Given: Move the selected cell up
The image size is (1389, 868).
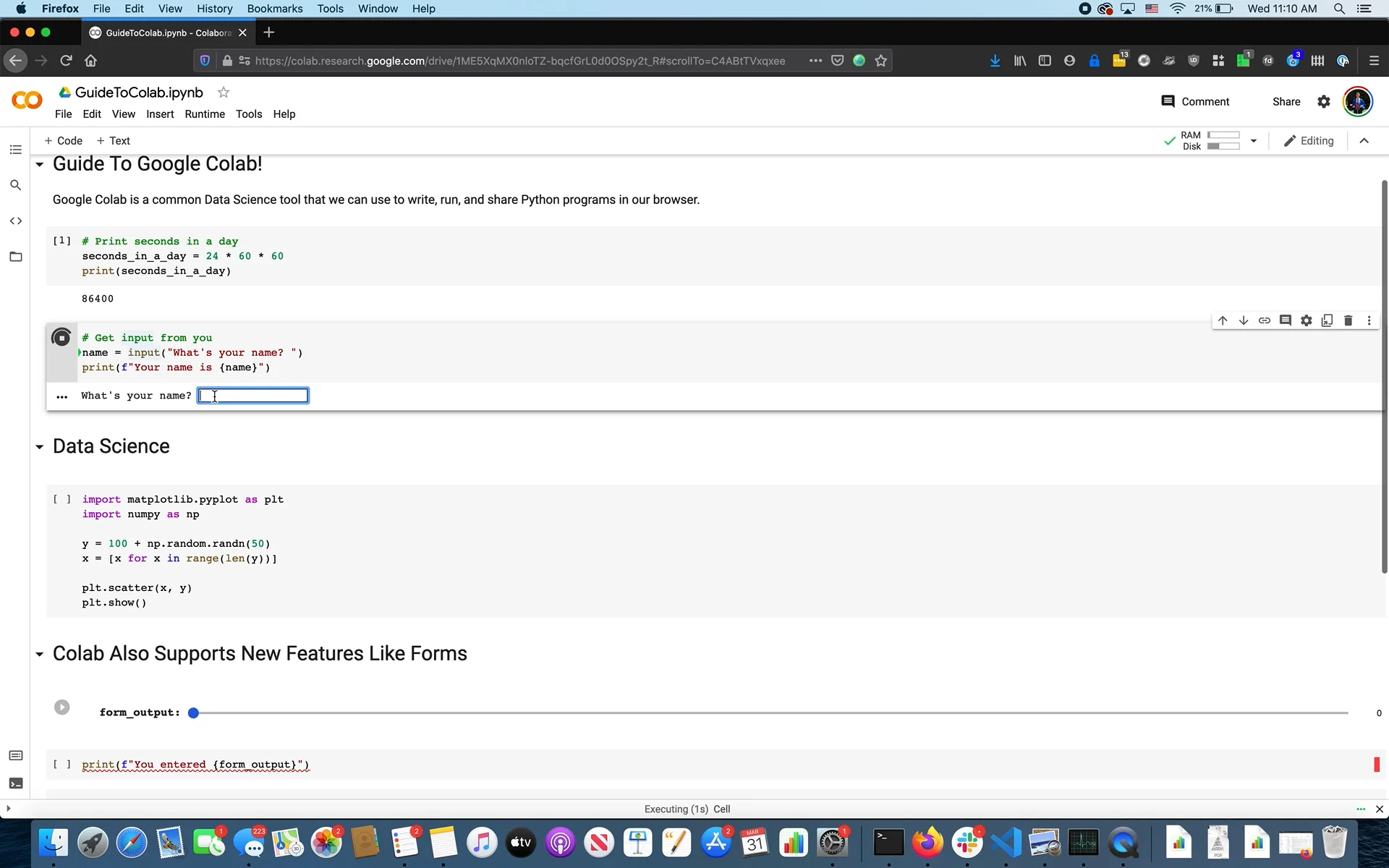Looking at the screenshot, I should coord(1223,320).
